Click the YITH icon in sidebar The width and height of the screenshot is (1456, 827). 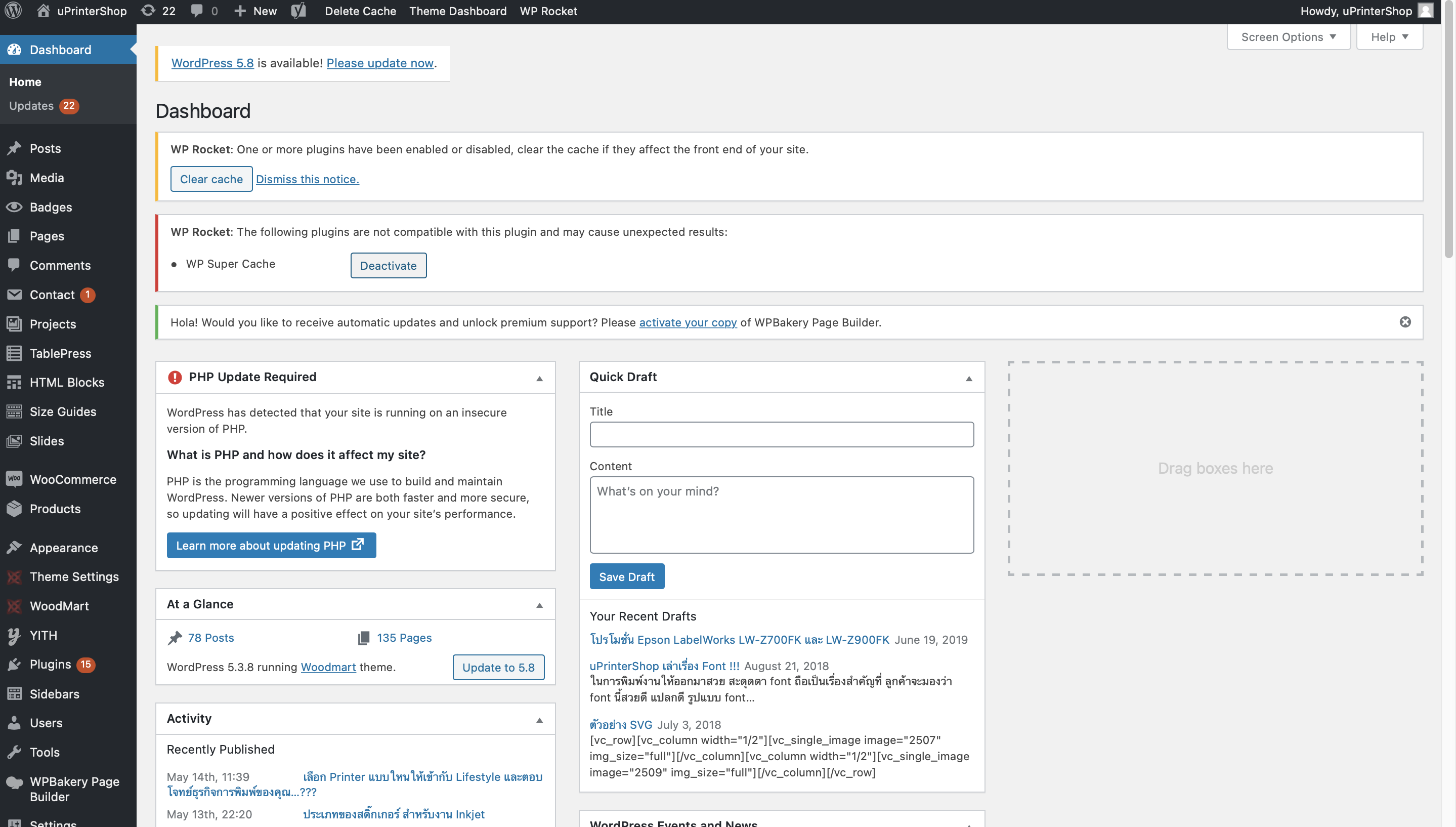pos(14,636)
